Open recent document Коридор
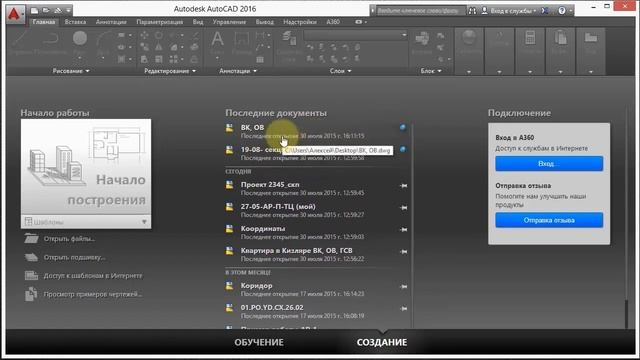The image size is (640, 360). [256, 285]
